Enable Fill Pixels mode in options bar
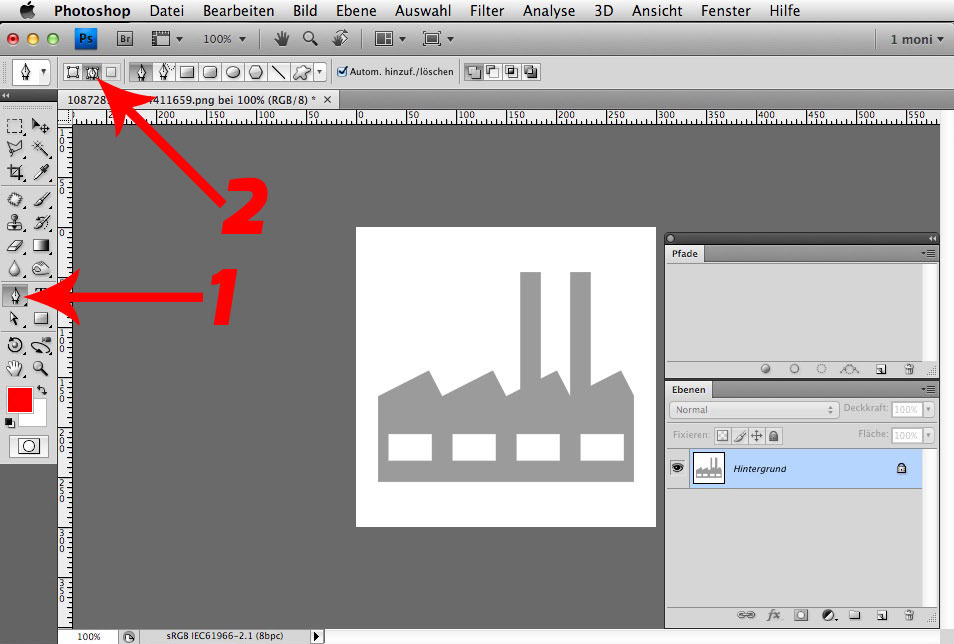954x644 pixels. [111, 72]
